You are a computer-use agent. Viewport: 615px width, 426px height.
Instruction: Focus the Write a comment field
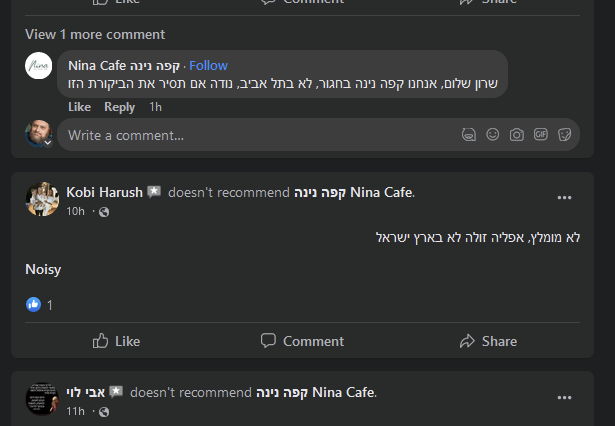pos(250,135)
